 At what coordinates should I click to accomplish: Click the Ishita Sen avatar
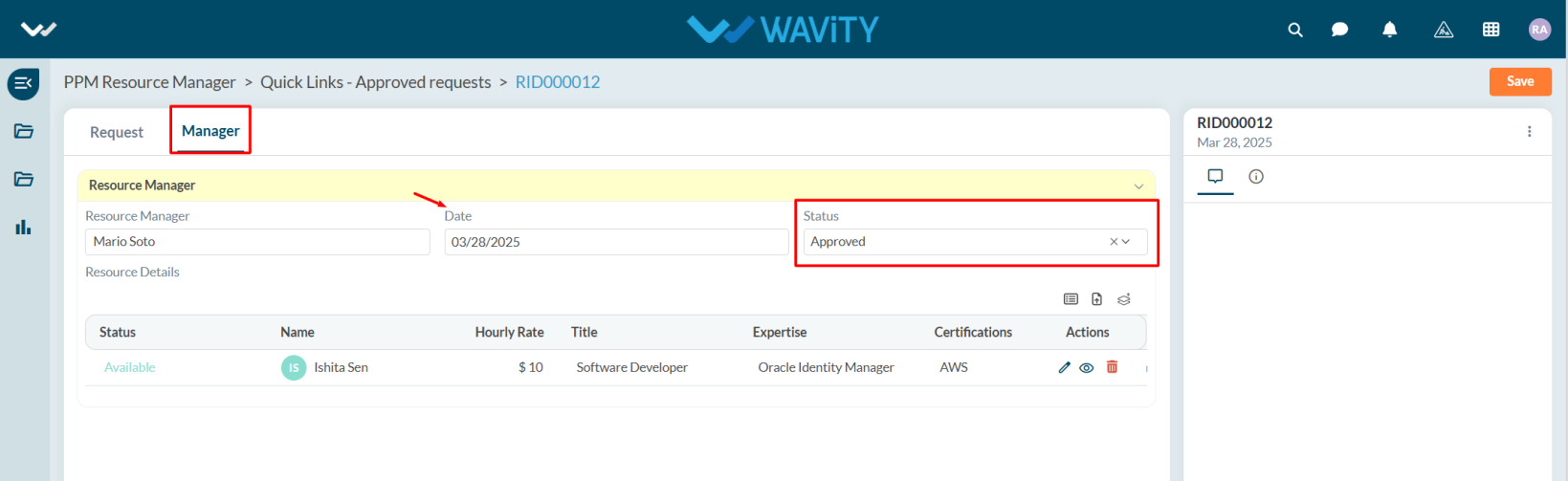point(294,367)
